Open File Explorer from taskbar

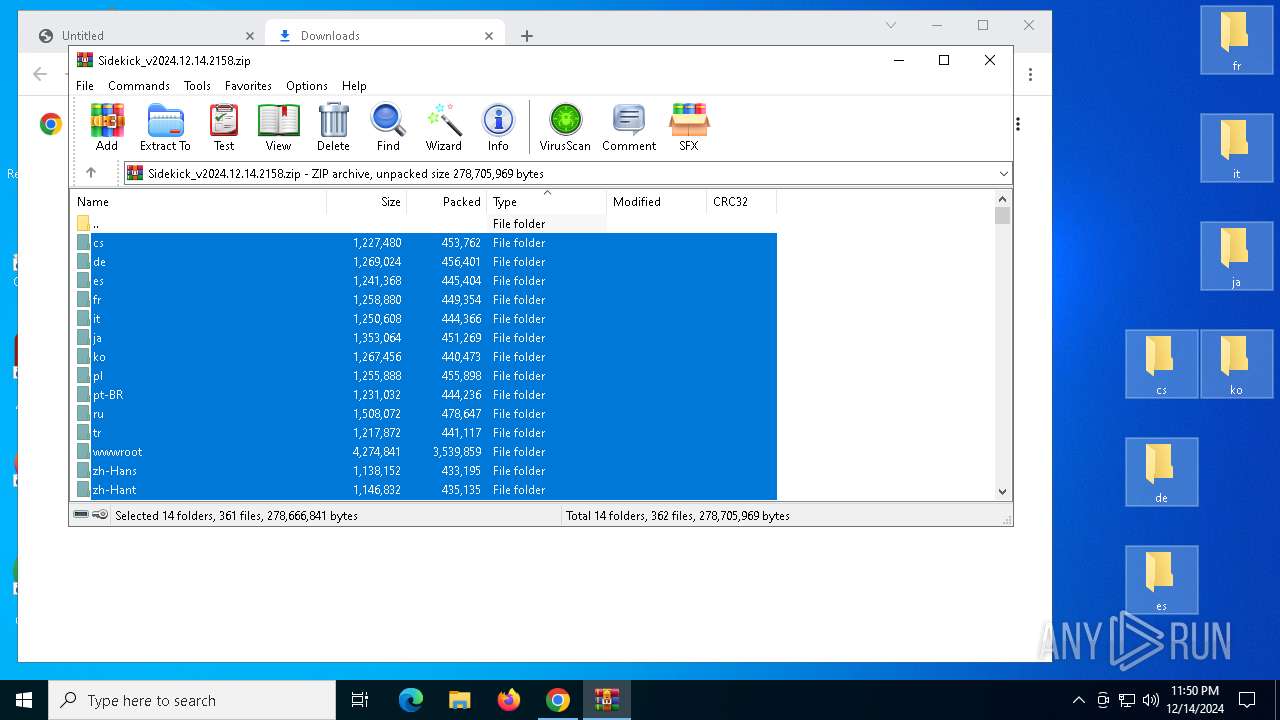[460, 700]
